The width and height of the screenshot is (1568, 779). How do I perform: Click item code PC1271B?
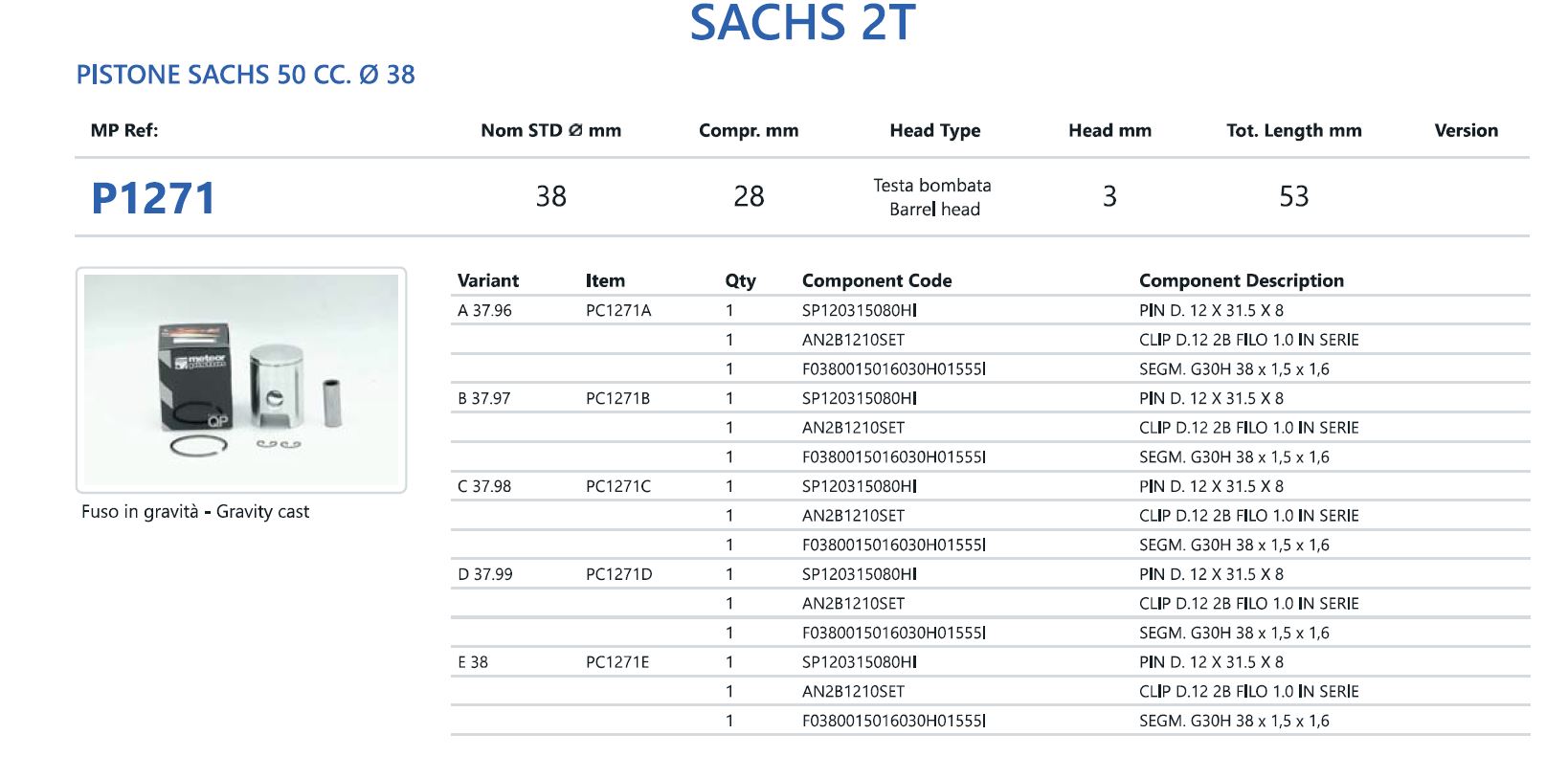point(617,398)
